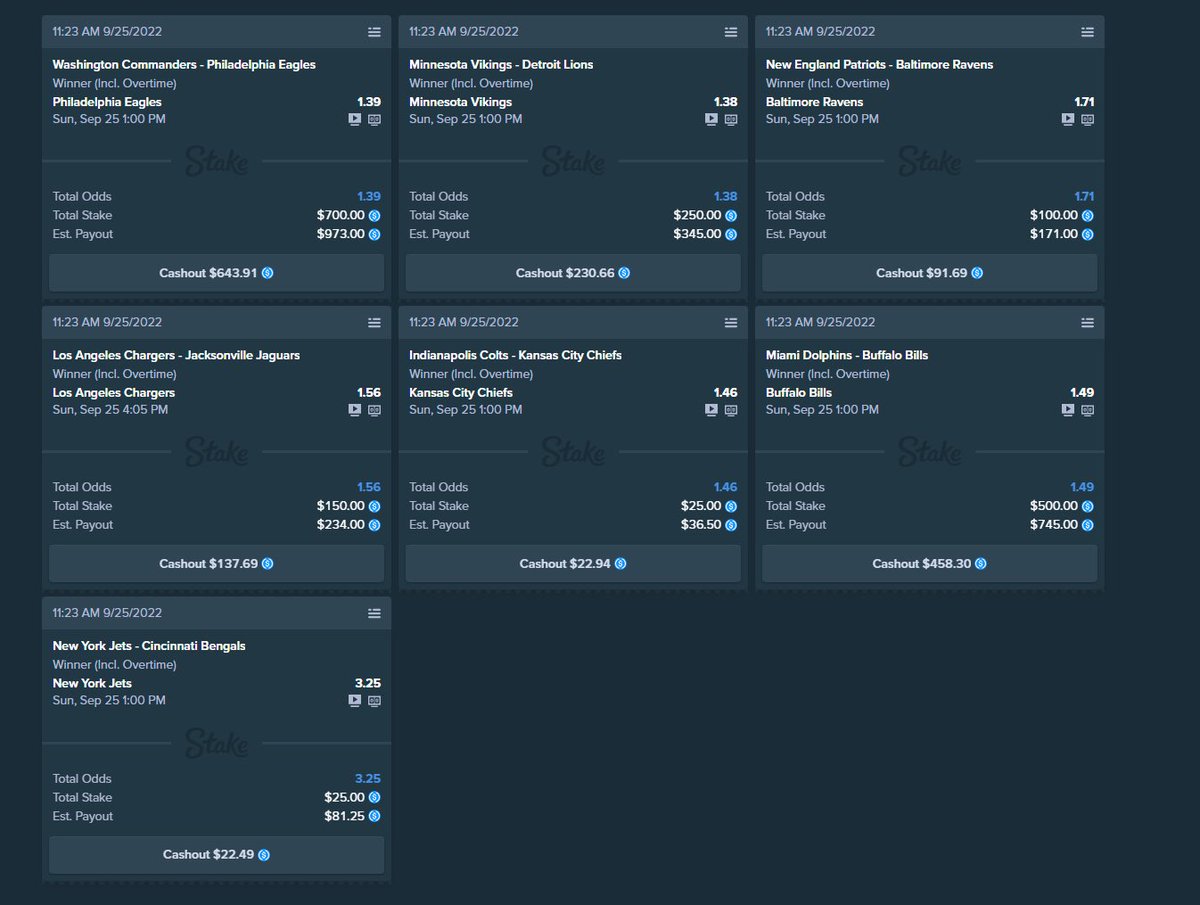This screenshot has height=905, width=1200.
Task: Open options menu on Colts - Chiefs bet slip
Action: (x=731, y=323)
